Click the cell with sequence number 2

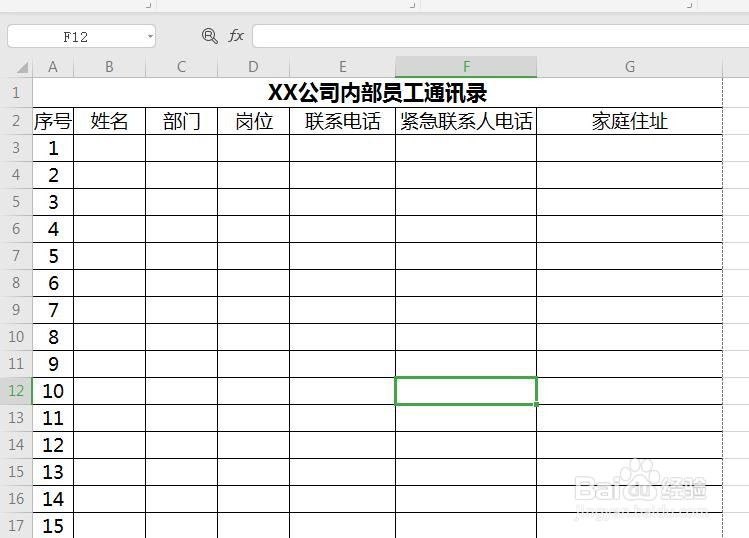[x=53, y=175]
